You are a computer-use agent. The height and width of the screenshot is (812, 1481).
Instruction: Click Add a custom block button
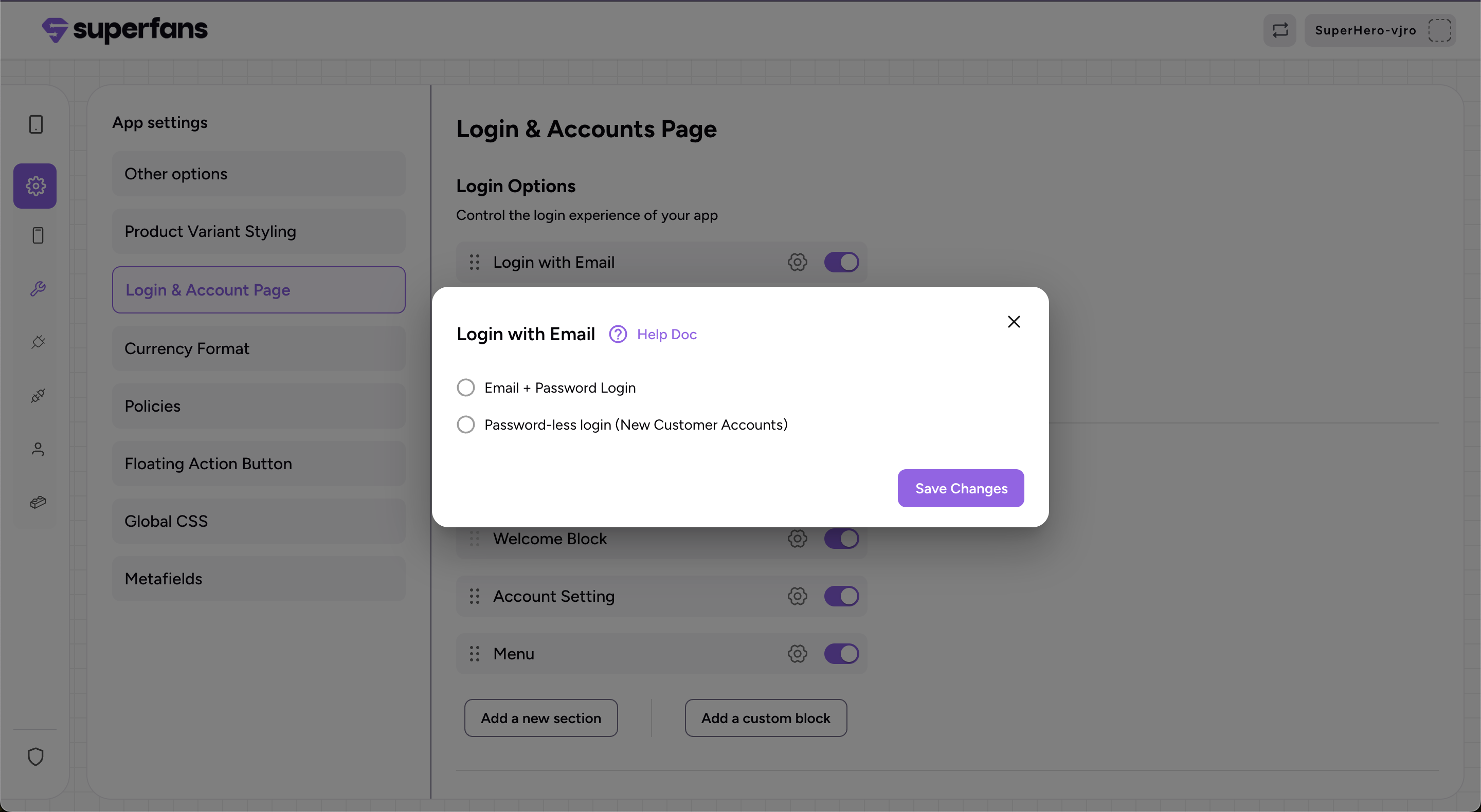click(x=765, y=718)
